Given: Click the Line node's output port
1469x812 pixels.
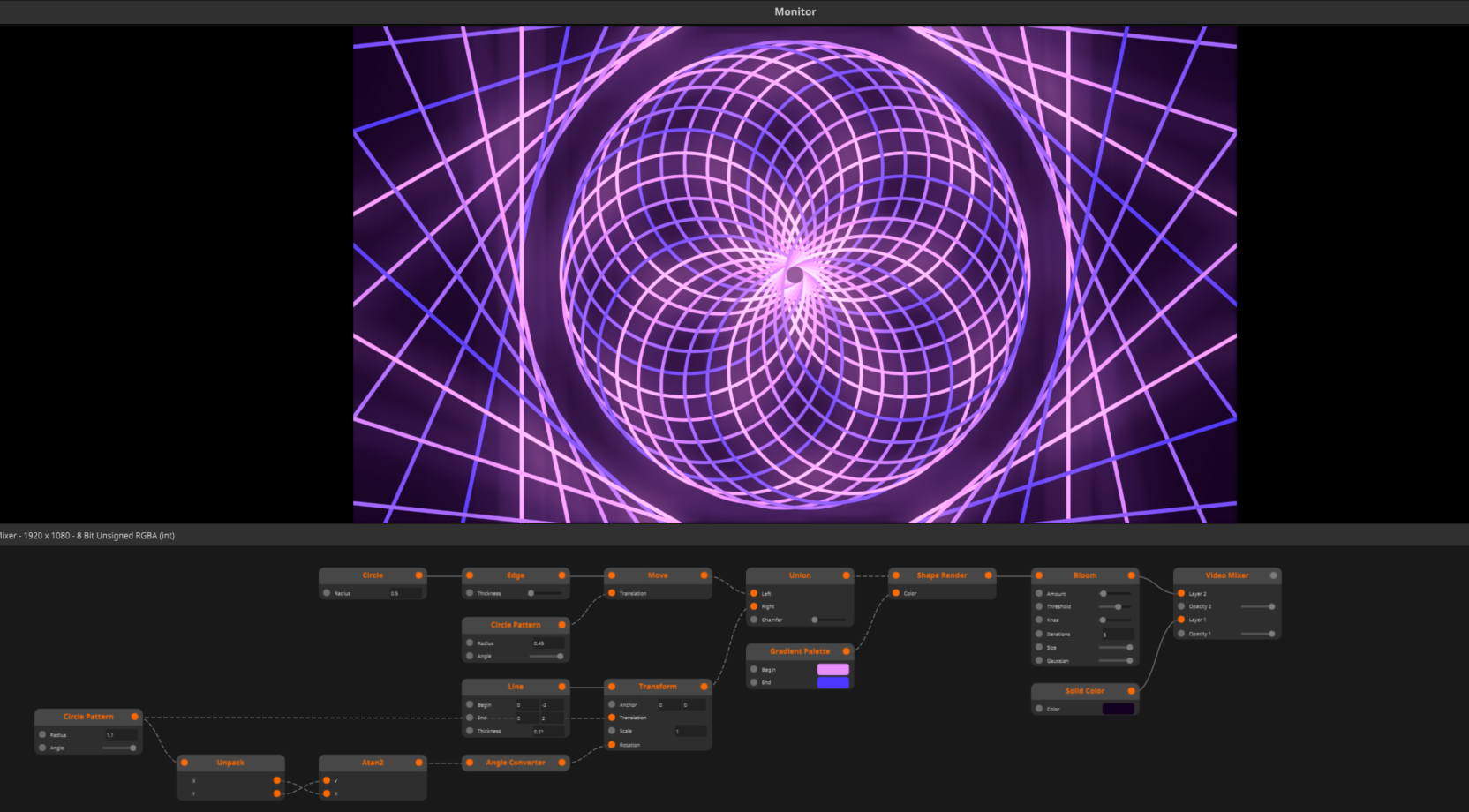Looking at the screenshot, I should 561,687.
